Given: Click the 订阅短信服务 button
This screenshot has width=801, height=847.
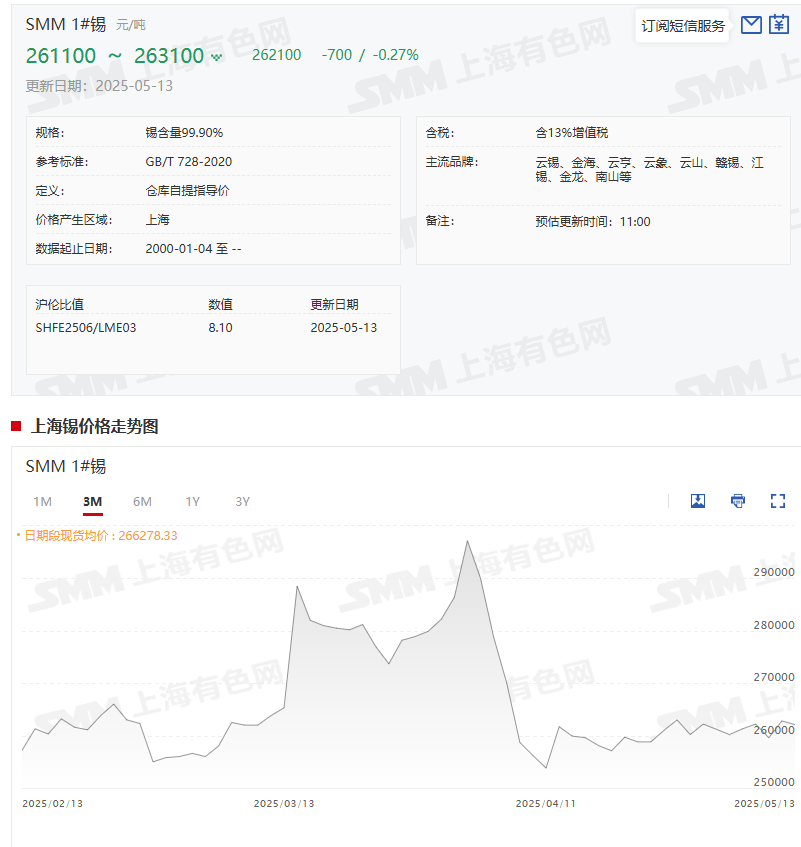Looking at the screenshot, I should (683, 26).
